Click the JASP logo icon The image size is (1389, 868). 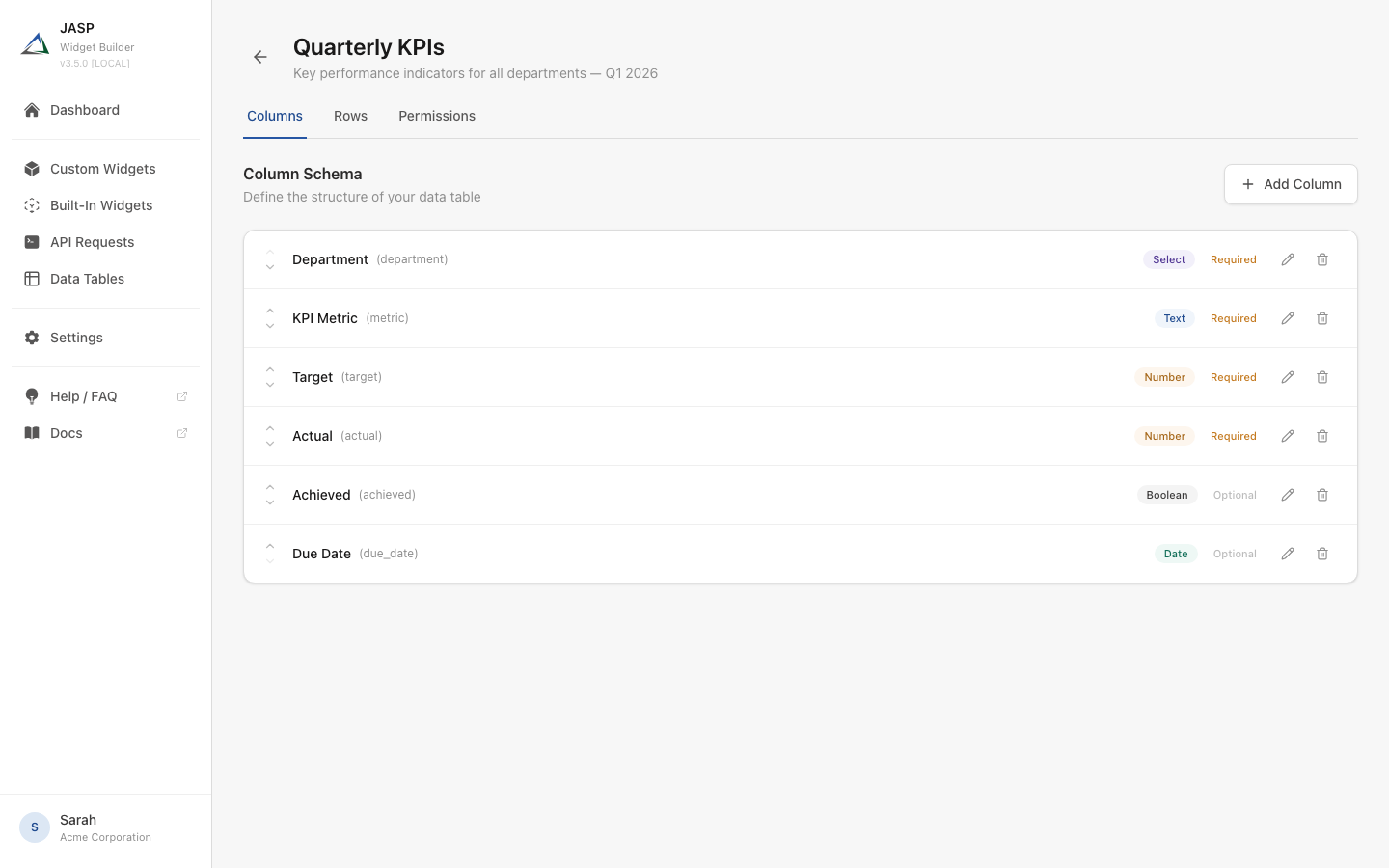pos(35,44)
